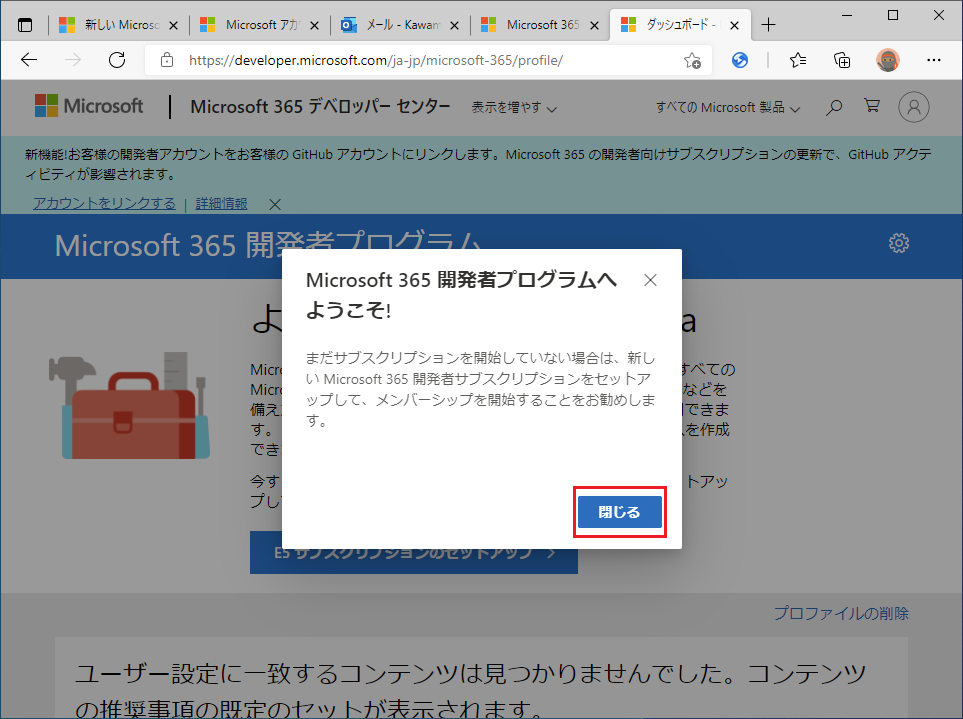Click the site account sign-in icon

[x=914, y=107]
